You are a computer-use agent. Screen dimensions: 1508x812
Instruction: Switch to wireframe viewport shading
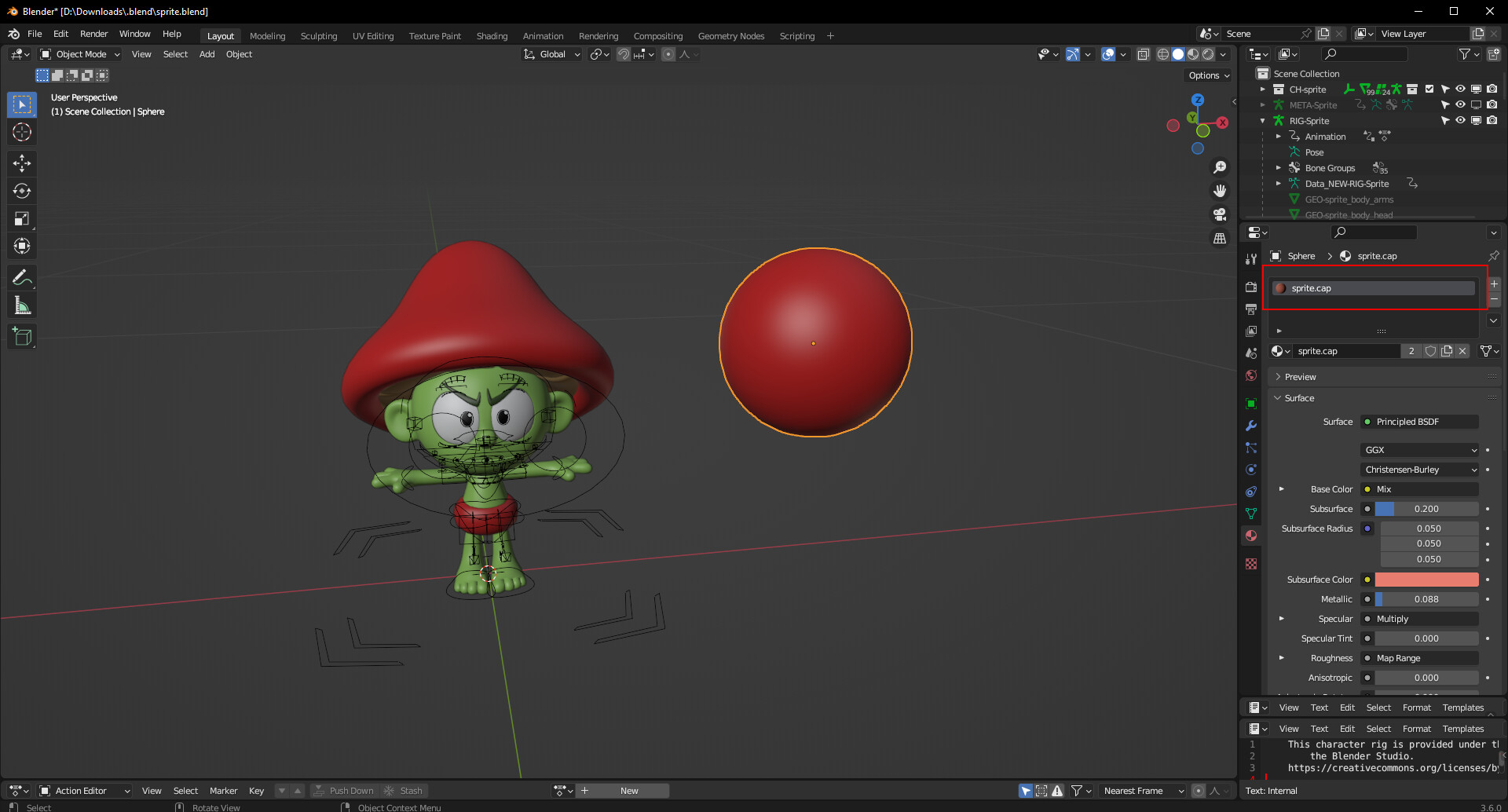(1163, 54)
